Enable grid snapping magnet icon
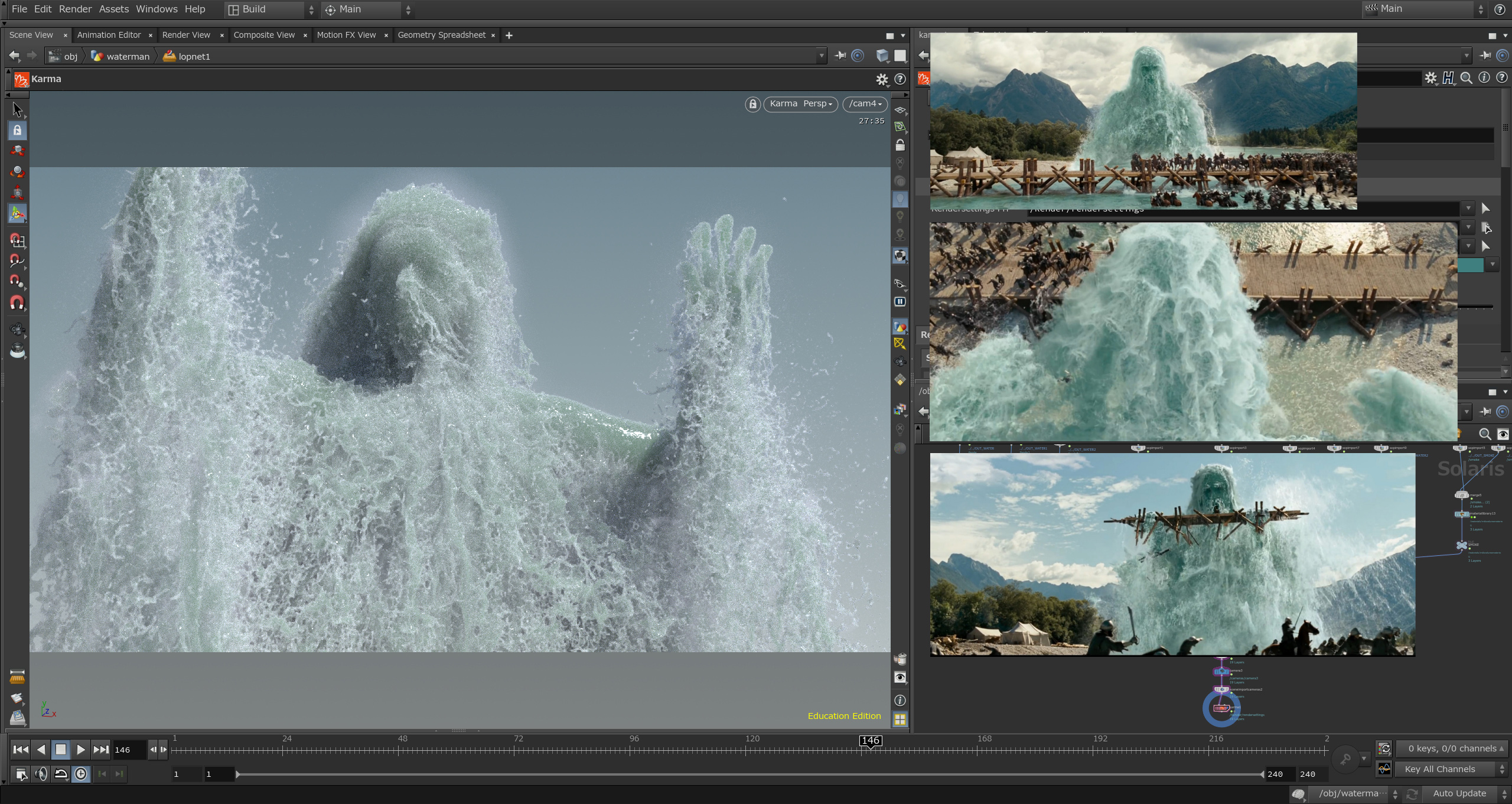Image resolution: width=1512 pixels, height=804 pixels. [x=17, y=240]
